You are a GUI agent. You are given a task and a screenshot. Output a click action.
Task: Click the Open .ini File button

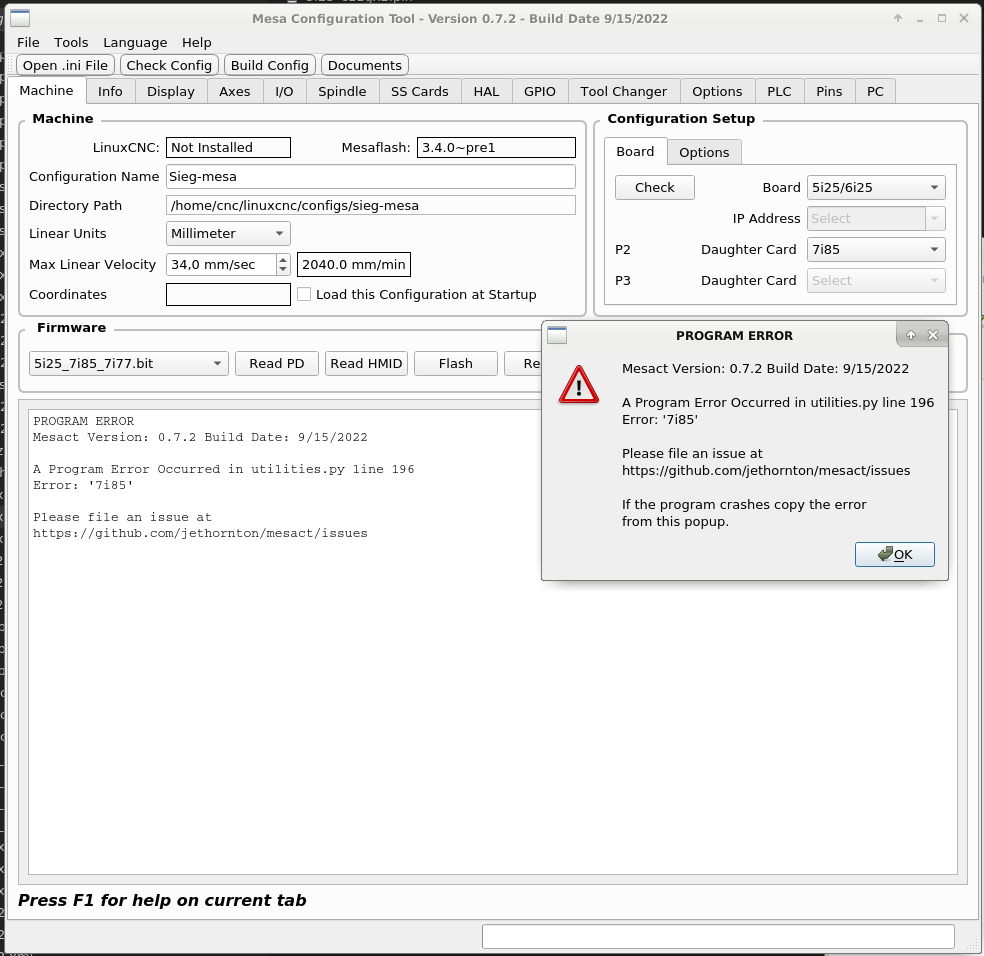point(65,65)
